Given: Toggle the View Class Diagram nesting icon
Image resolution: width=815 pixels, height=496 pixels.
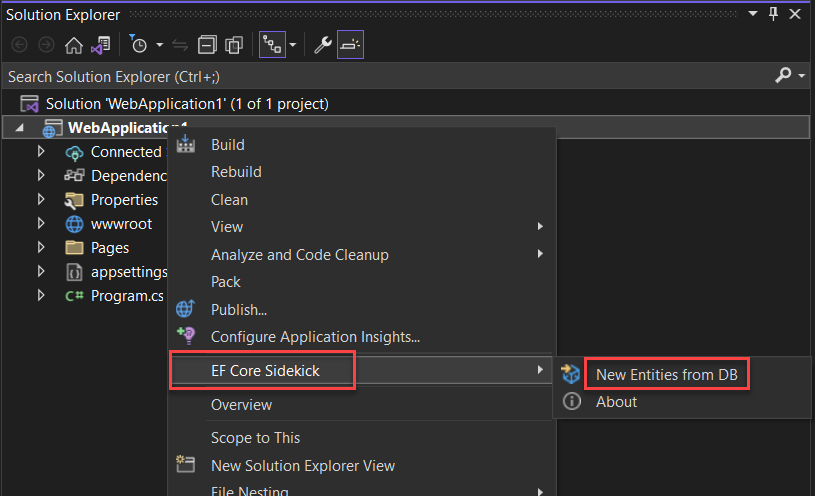Looking at the screenshot, I should pyautogui.click(x=272, y=45).
